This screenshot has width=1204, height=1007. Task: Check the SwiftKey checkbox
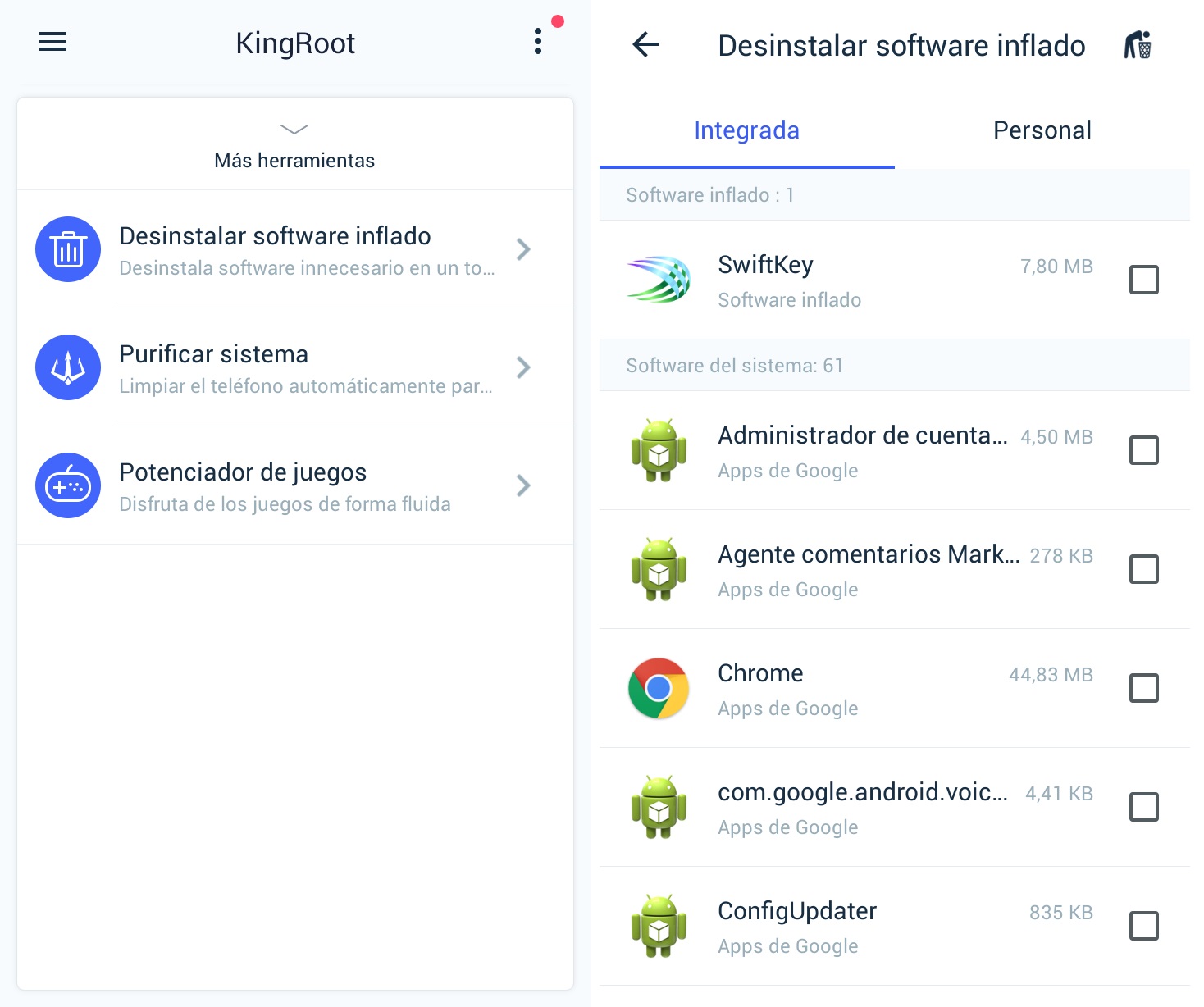(x=1143, y=280)
